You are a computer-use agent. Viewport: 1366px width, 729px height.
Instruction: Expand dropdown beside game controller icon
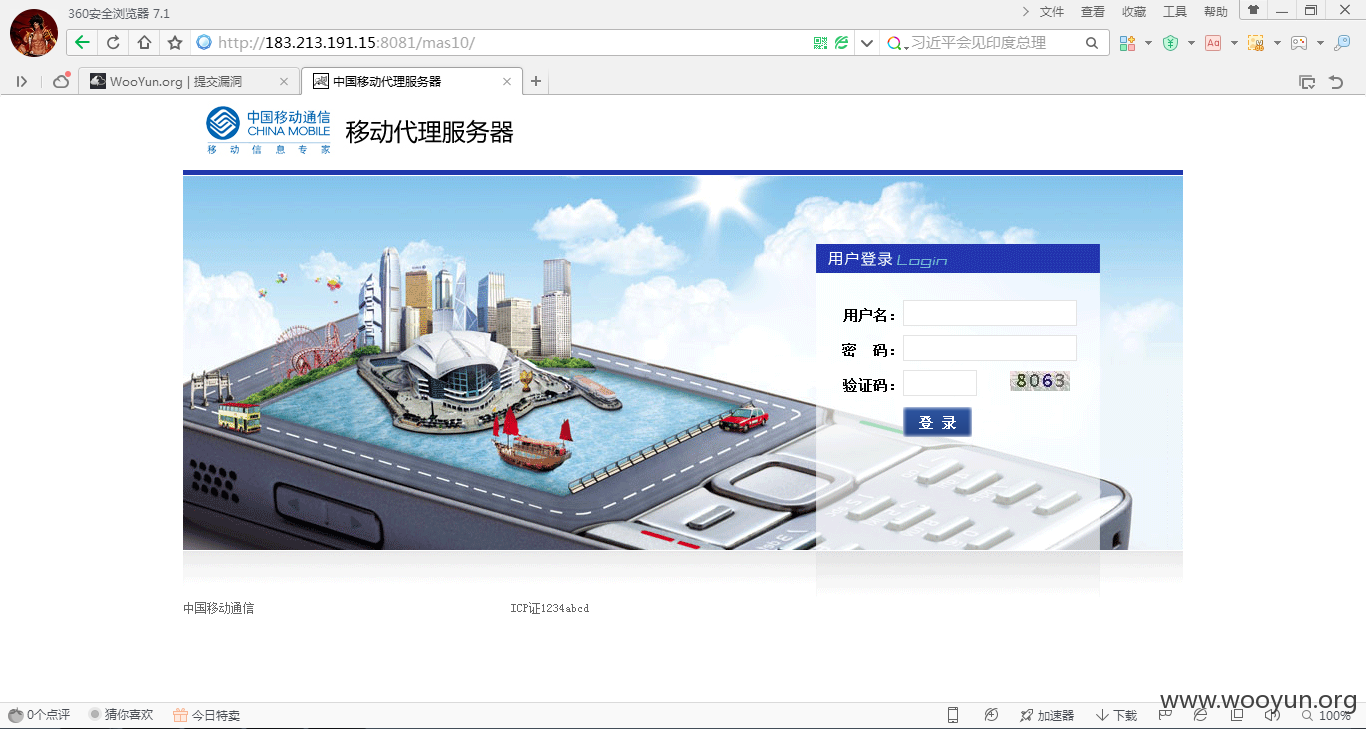[1320, 43]
